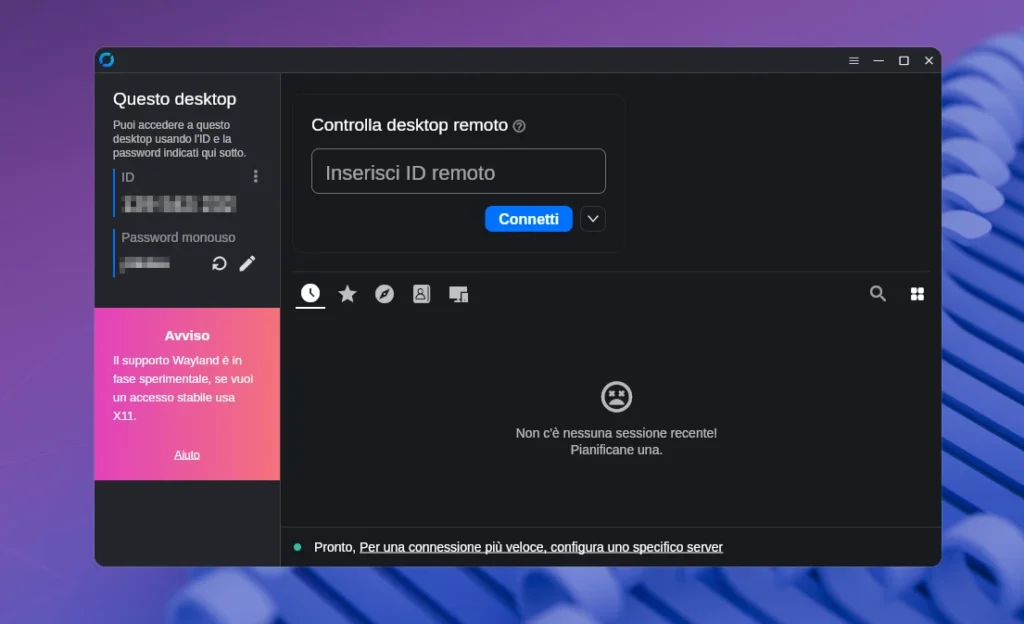Regenerate the one-time password with refresh icon

coord(219,263)
